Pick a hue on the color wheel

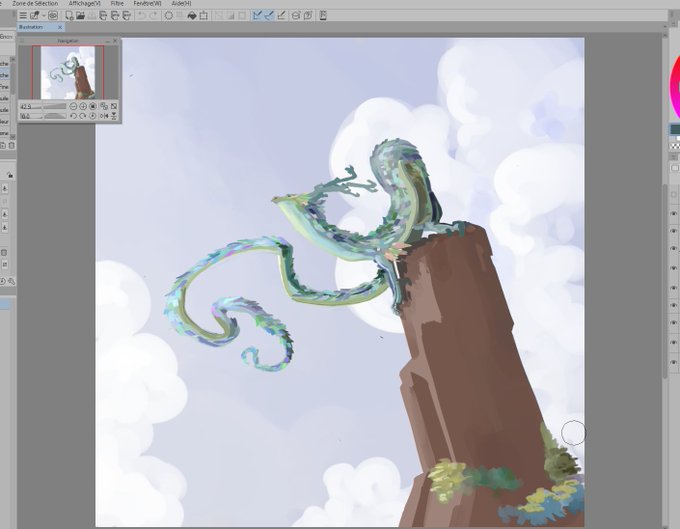pyautogui.click(x=675, y=88)
